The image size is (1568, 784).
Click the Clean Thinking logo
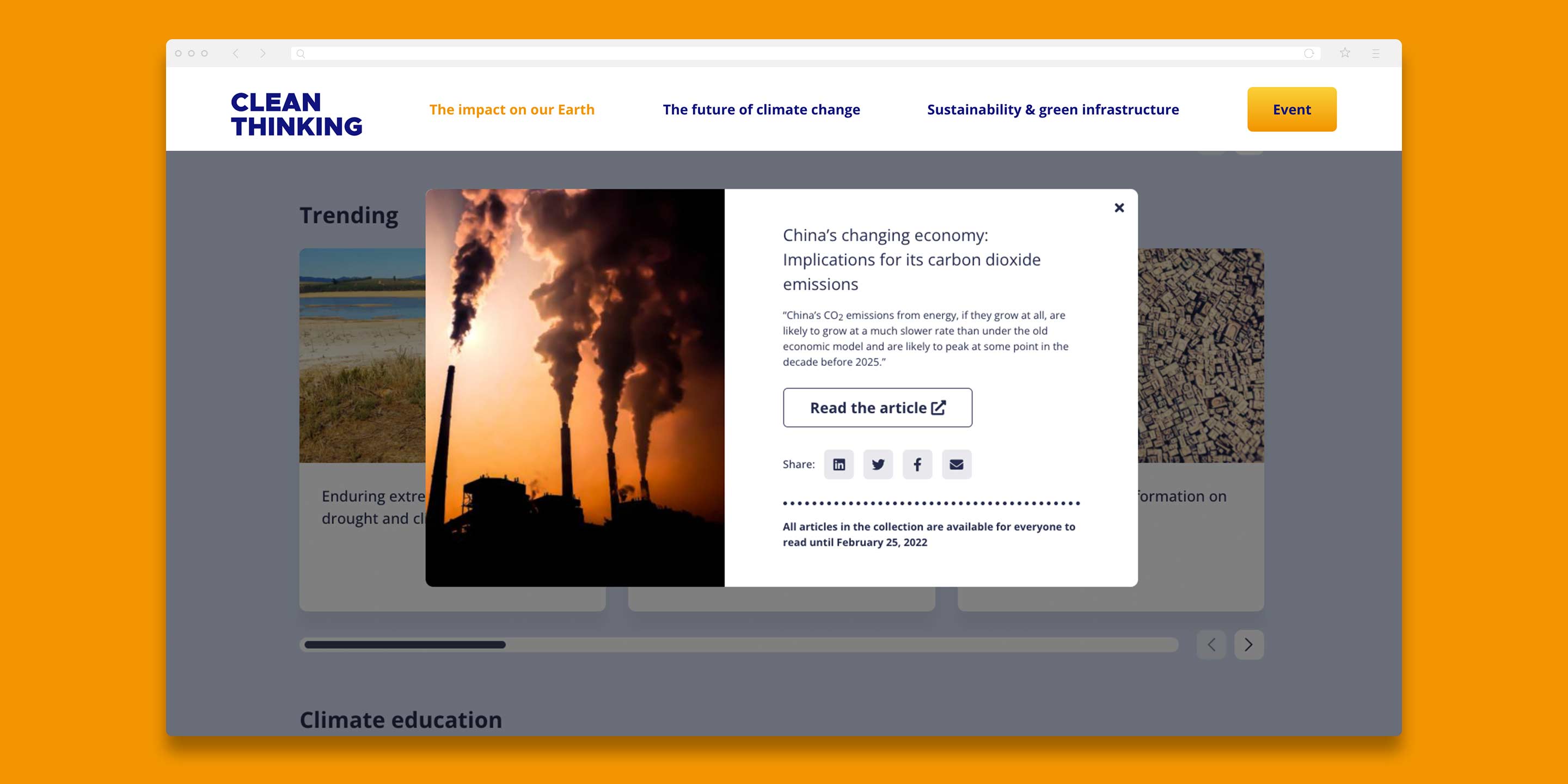[x=296, y=114]
